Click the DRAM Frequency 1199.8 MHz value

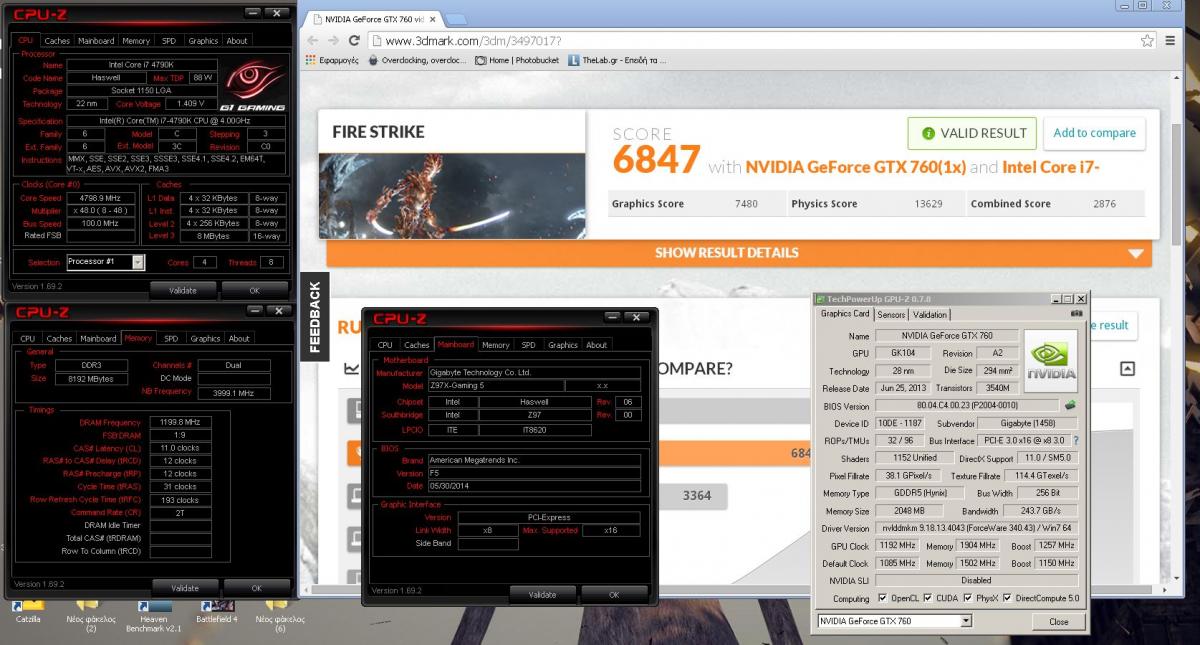tap(180, 422)
